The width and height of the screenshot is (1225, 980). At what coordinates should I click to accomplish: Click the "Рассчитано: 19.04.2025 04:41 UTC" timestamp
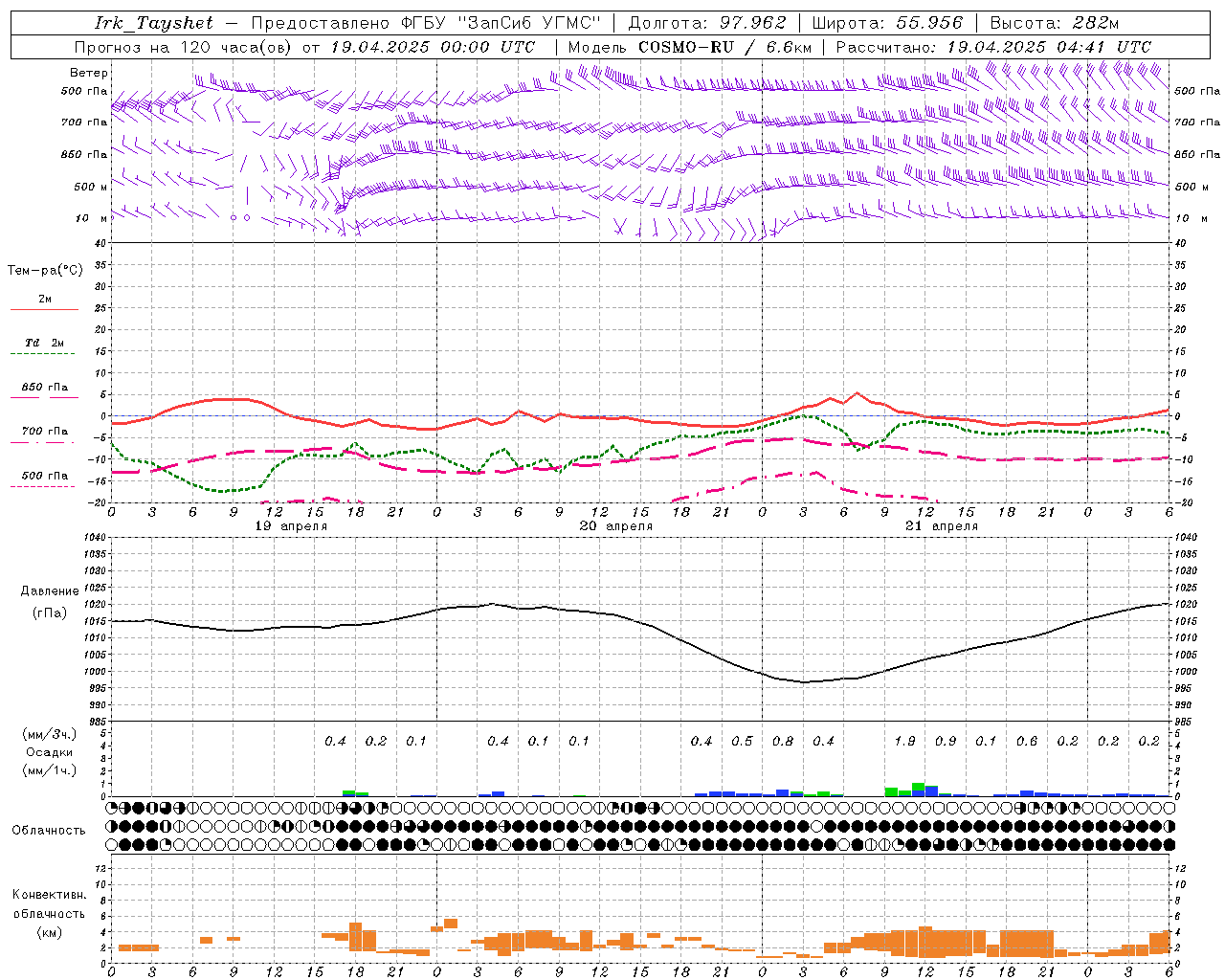(x=993, y=47)
